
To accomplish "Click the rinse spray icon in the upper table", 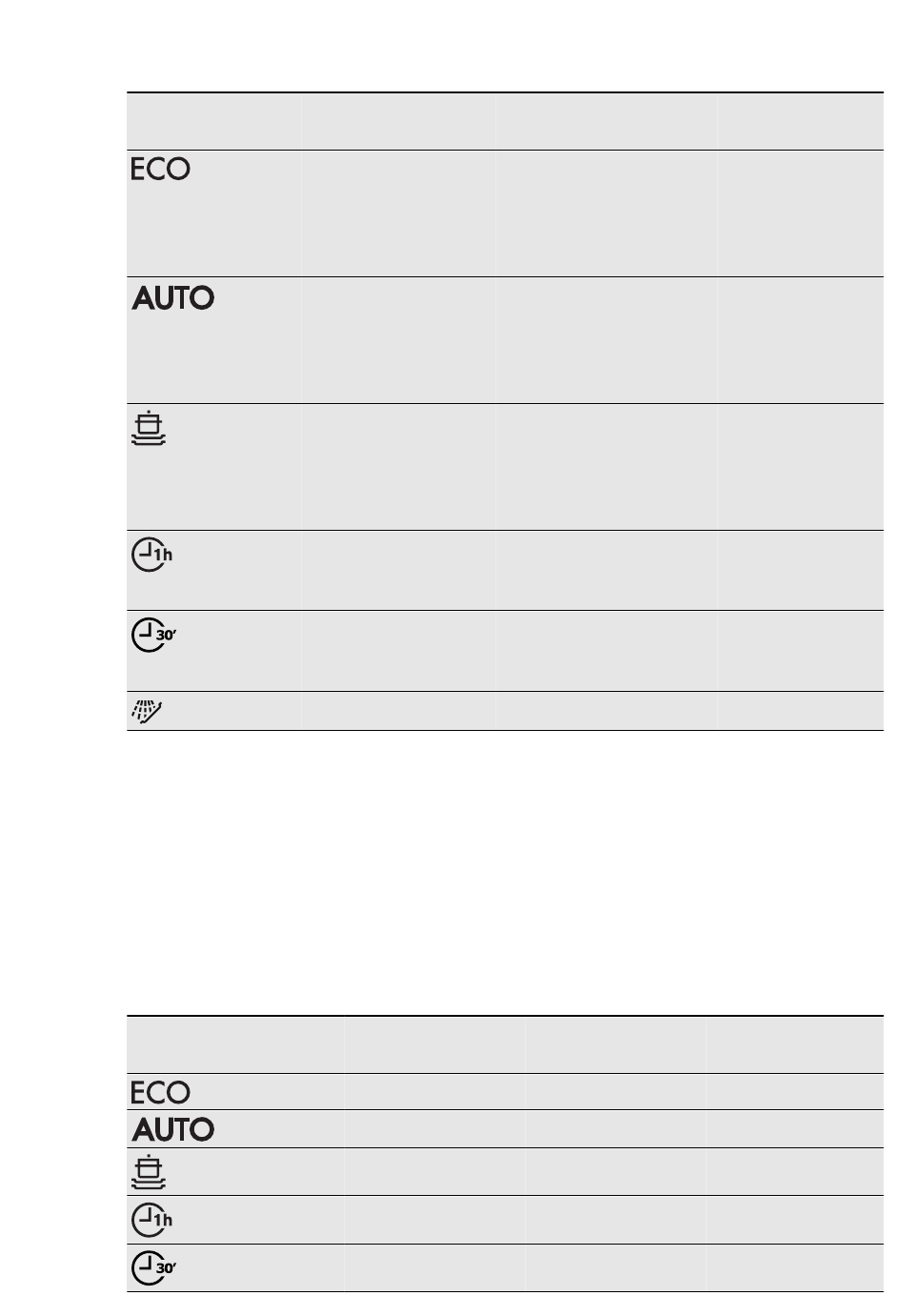I will click(147, 711).
